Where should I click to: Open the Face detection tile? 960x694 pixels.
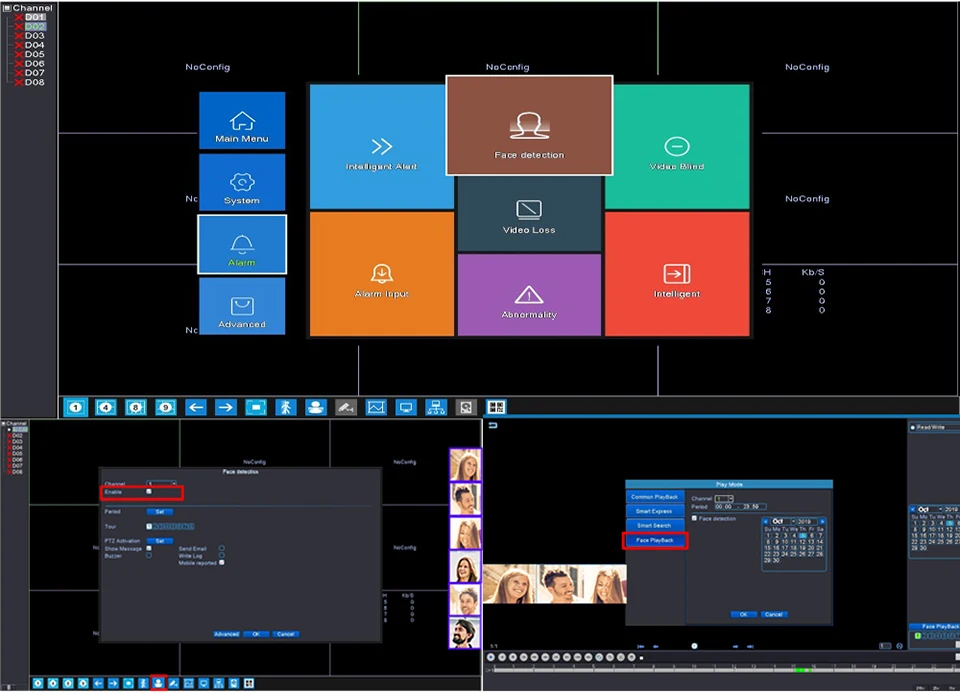point(530,125)
